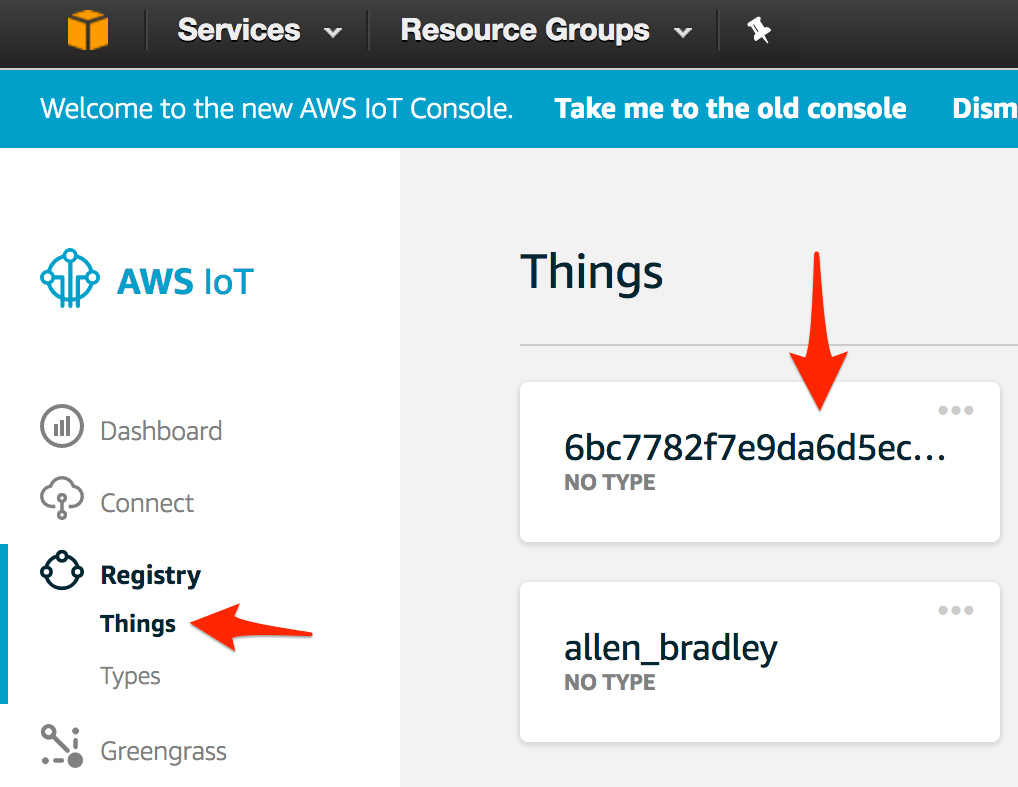
Task: Open the Dashboard sidebar item
Action: pos(161,431)
